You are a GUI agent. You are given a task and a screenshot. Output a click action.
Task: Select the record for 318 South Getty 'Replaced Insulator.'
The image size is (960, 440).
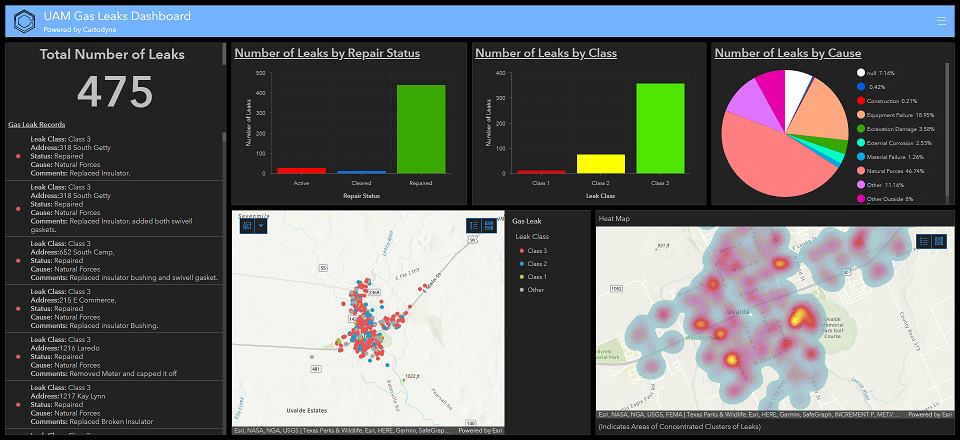(114, 157)
